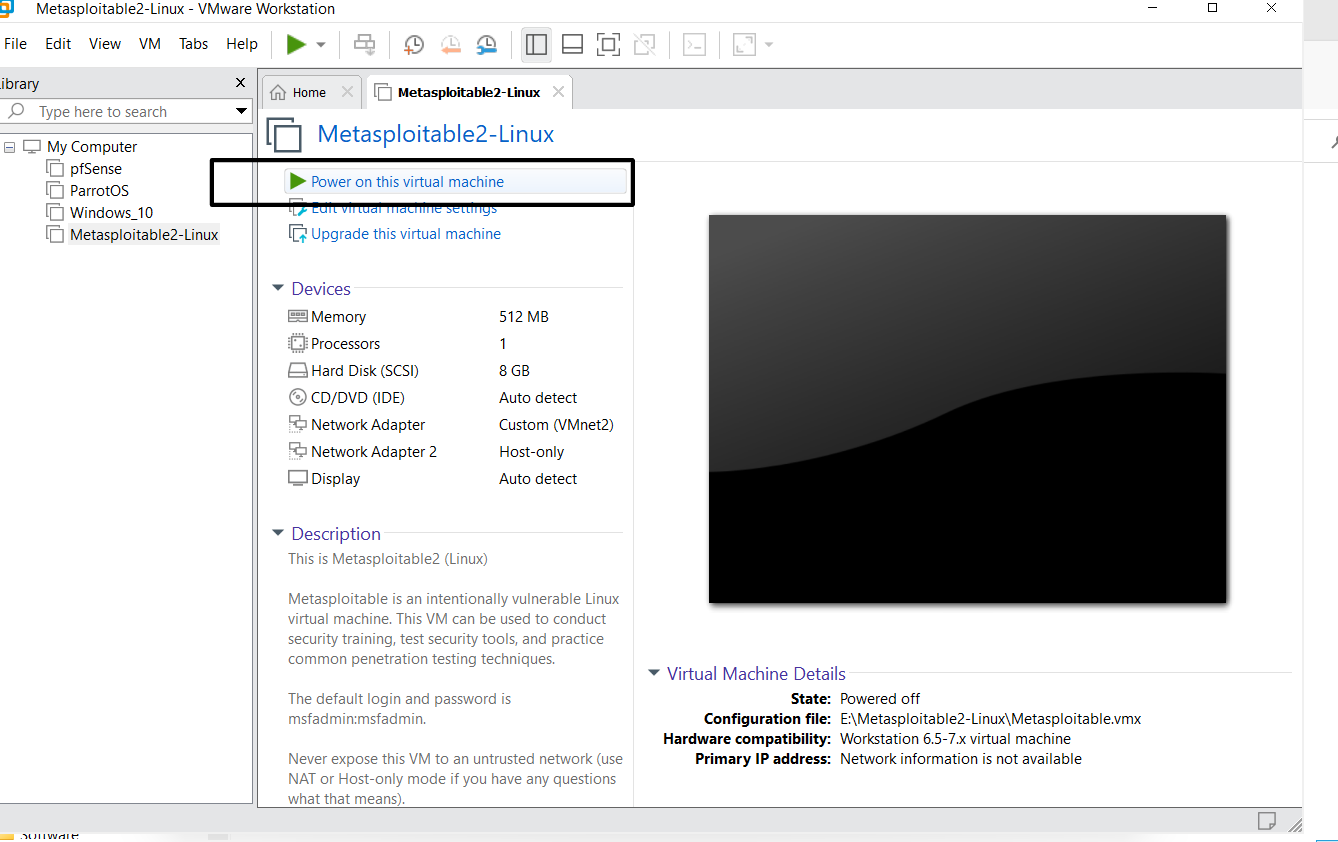Select the ParrotOS virtual machine
This screenshot has height=842, width=1338.
coord(99,191)
